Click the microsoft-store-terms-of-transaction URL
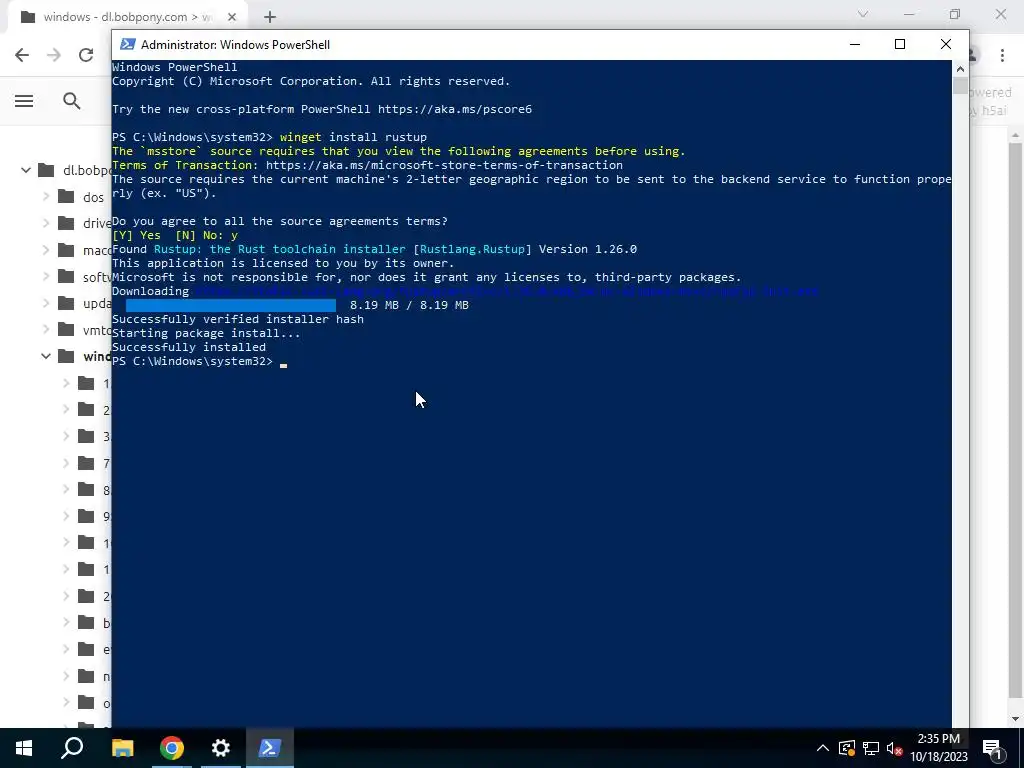Image resolution: width=1024 pixels, height=768 pixels. [x=444, y=165]
